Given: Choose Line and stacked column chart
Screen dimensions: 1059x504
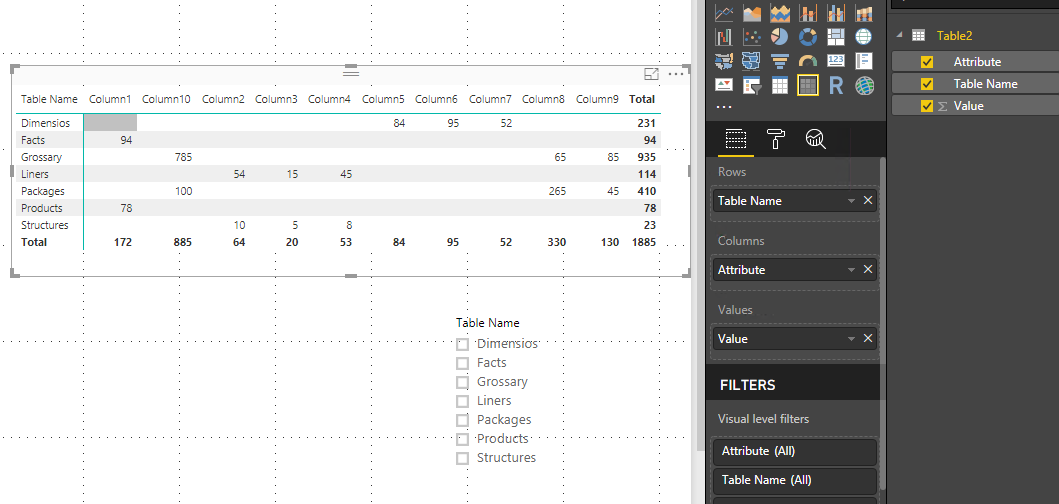Looking at the screenshot, I should pos(808,13).
